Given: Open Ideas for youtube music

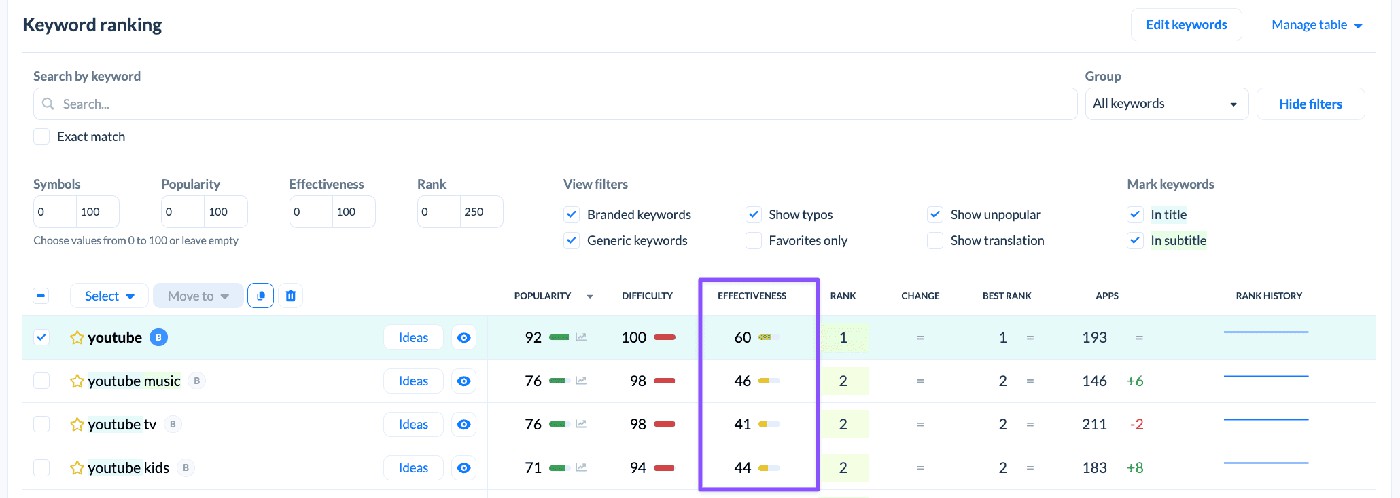Looking at the screenshot, I should (413, 381).
